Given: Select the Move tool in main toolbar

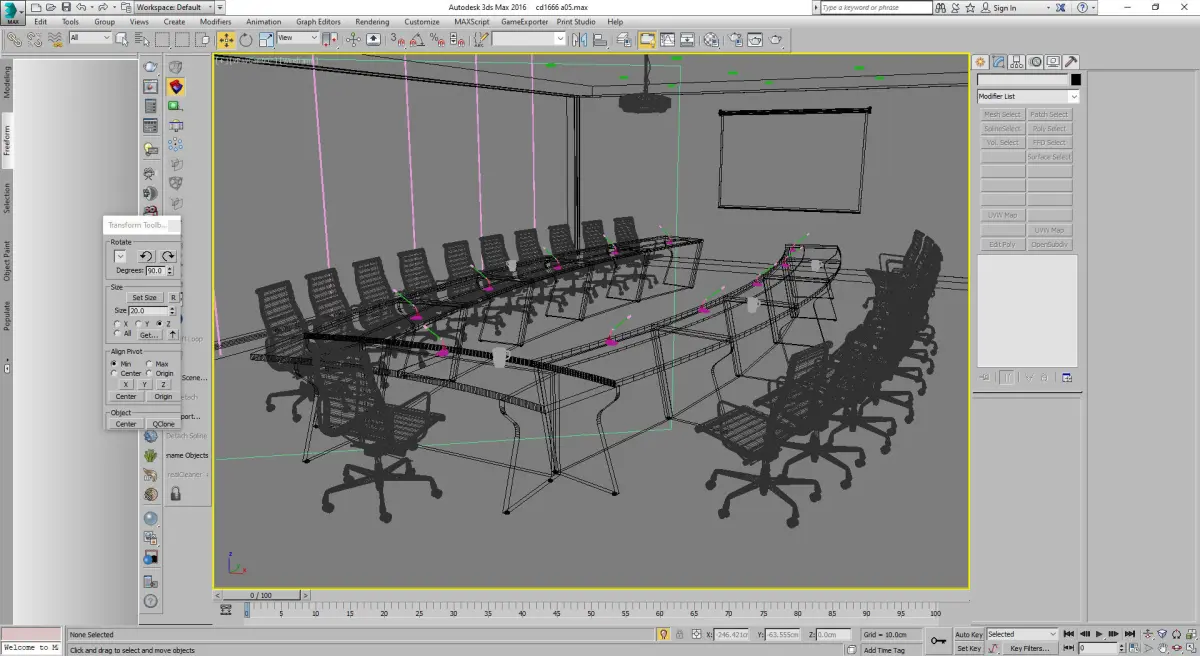Looking at the screenshot, I should (x=226, y=40).
